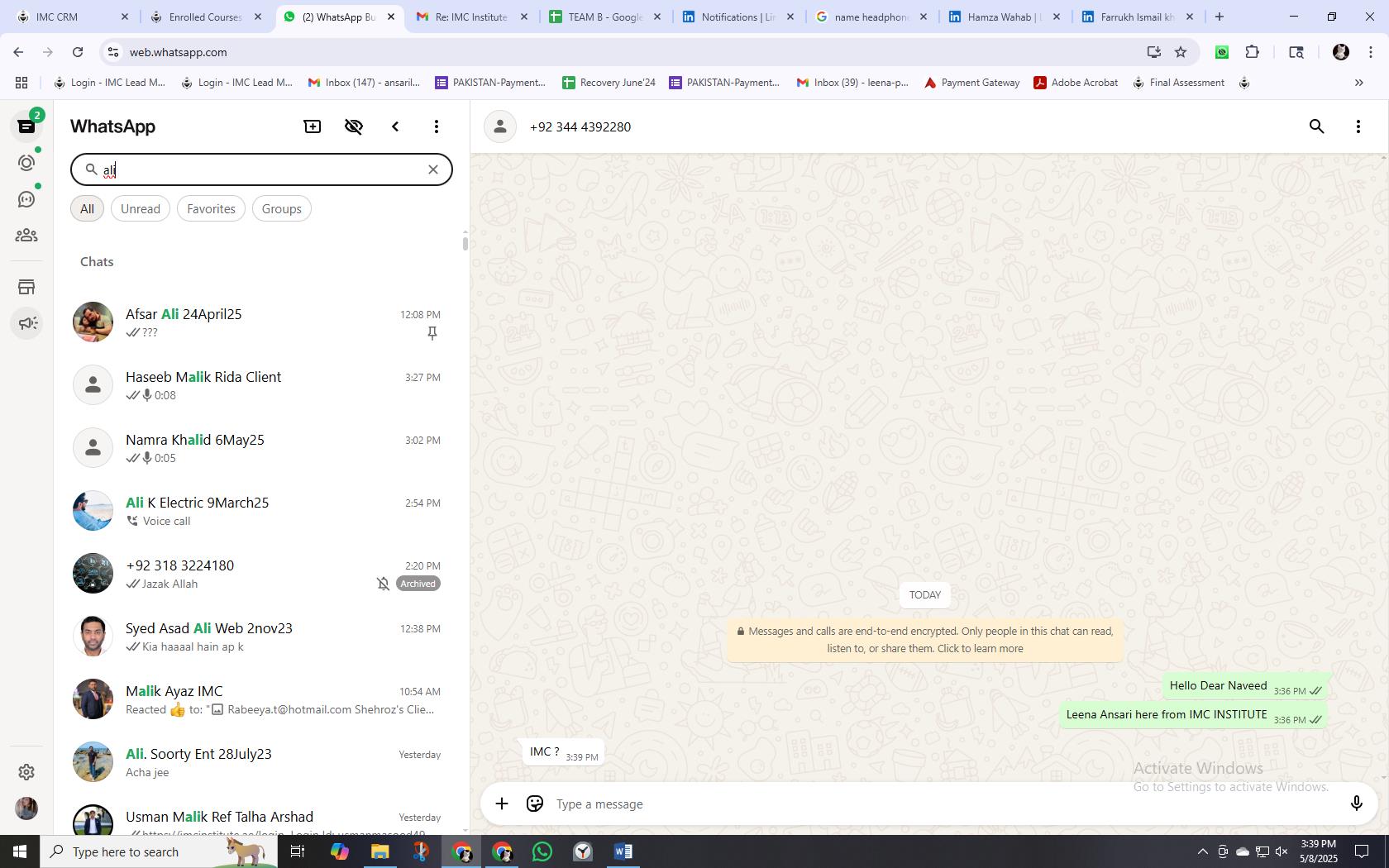
Task: Open the chat list three-dot menu
Action: pos(437,126)
